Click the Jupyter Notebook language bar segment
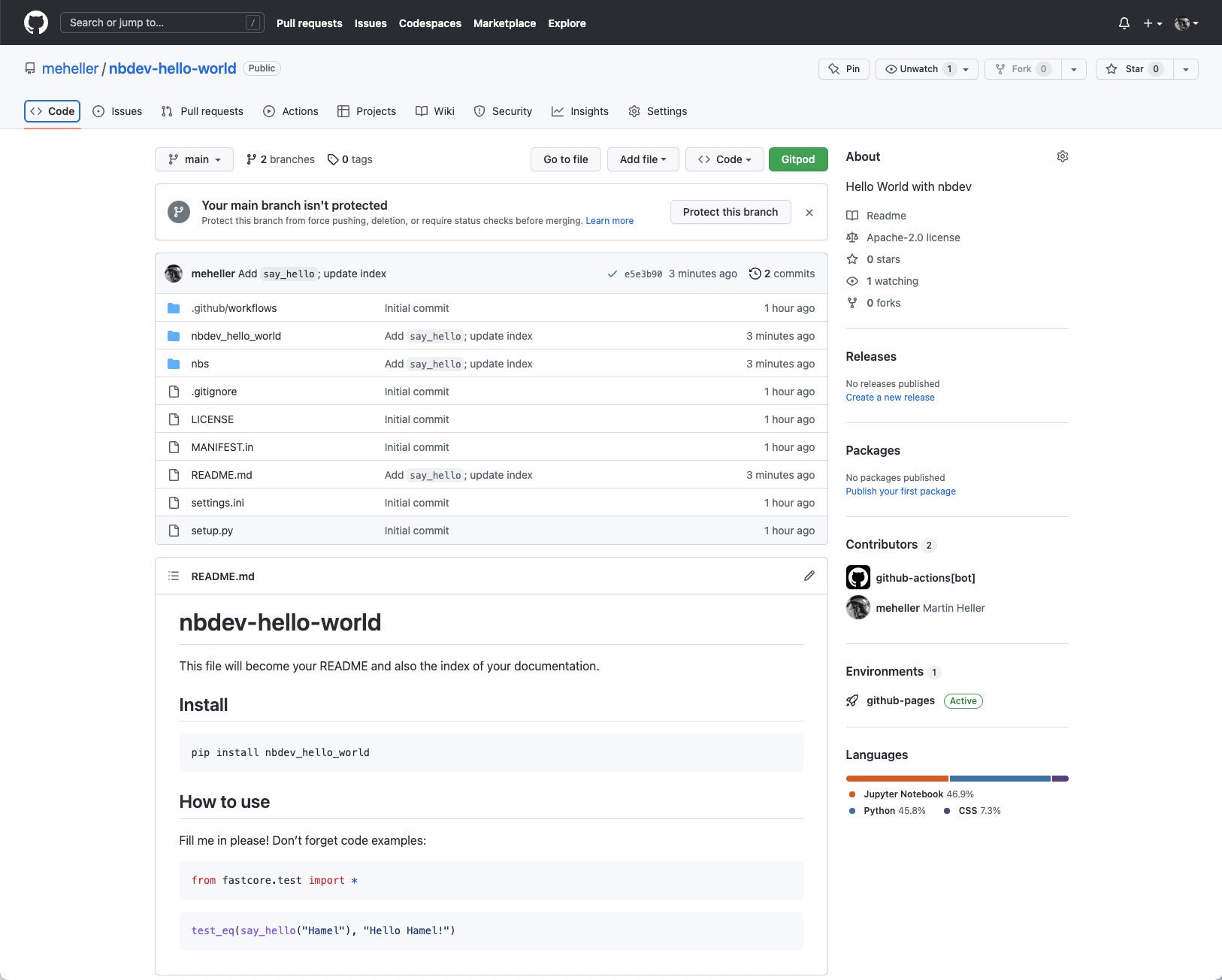 click(x=897, y=779)
